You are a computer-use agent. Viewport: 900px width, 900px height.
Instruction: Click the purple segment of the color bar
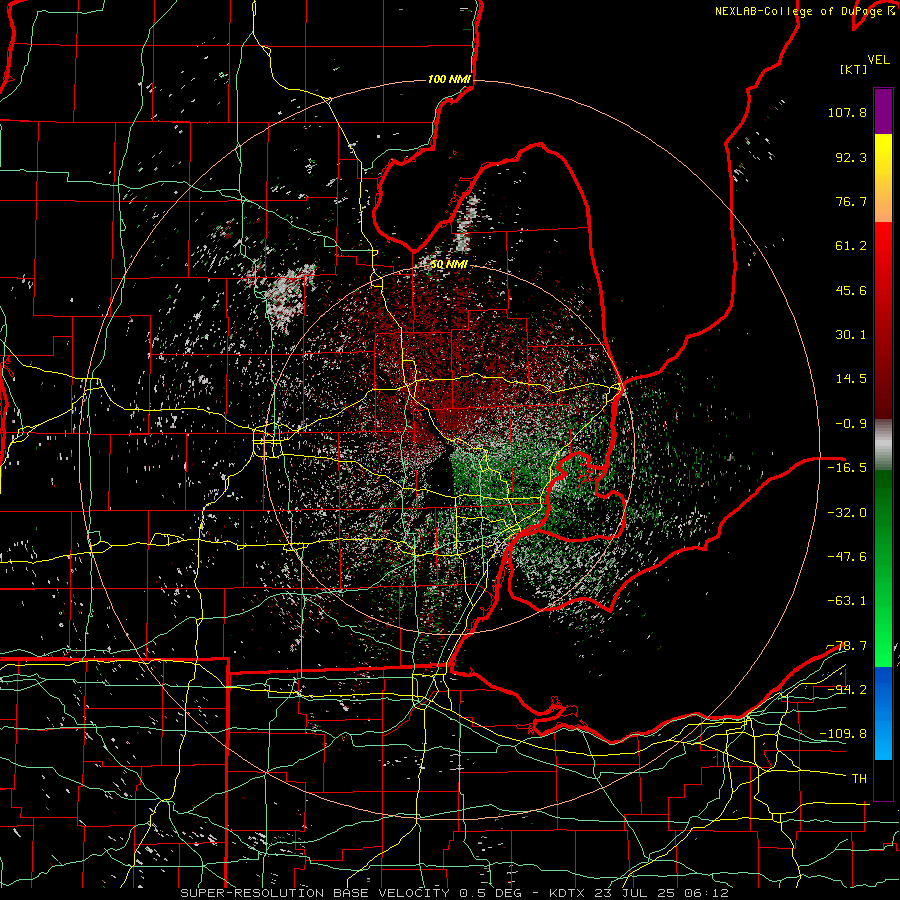click(883, 111)
